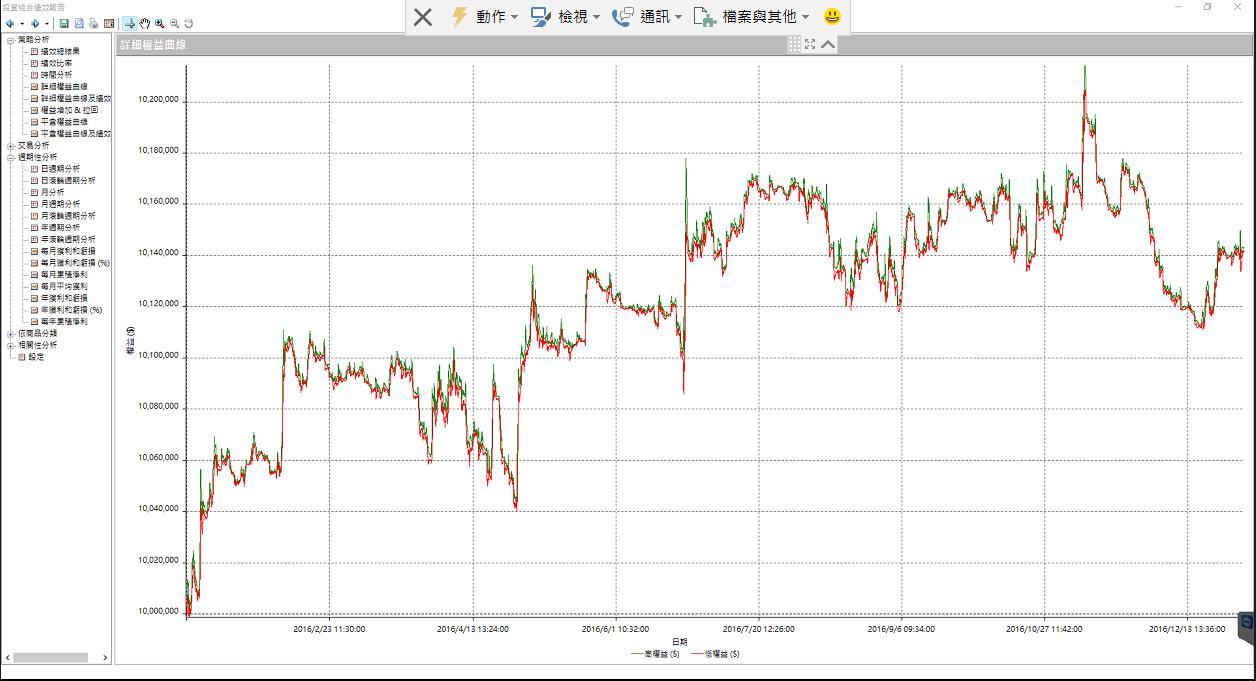This screenshot has height=681, width=1256.
Task: Open 每月累積淨利 chart item
Action: [64, 274]
